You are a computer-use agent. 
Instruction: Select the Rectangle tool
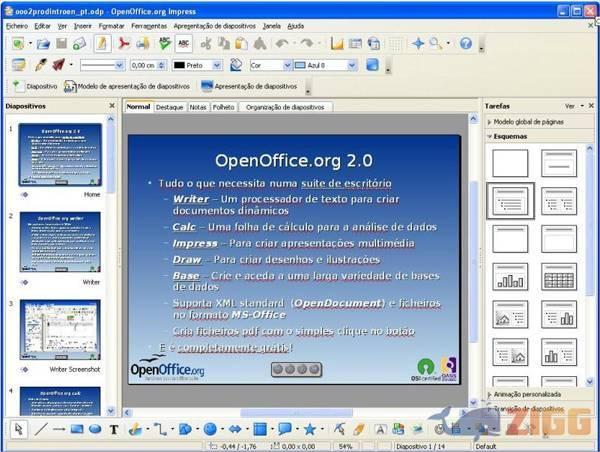point(77,429)
